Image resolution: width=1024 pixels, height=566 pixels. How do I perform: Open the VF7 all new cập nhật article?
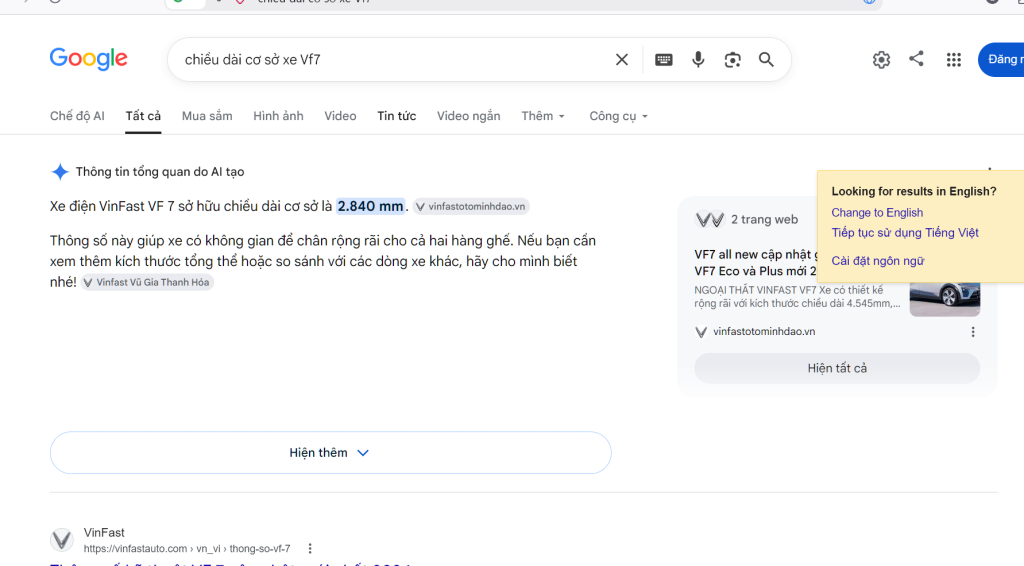pyautogui.click(x=755, y=262)
